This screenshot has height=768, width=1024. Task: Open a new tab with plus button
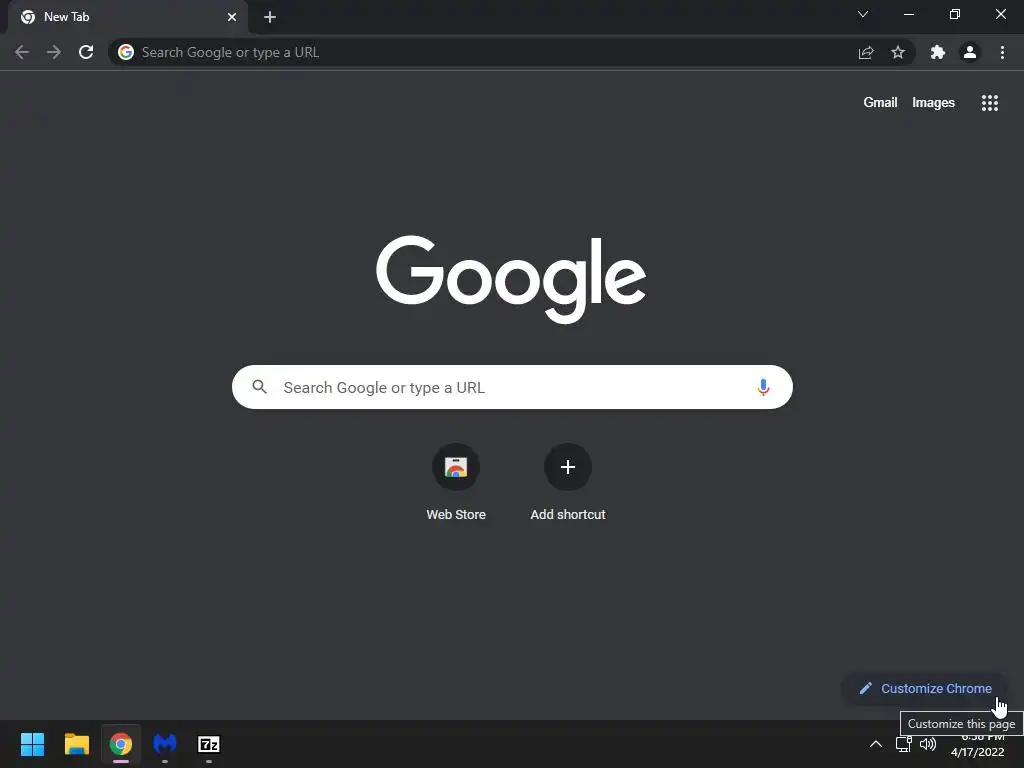point(270,17)
